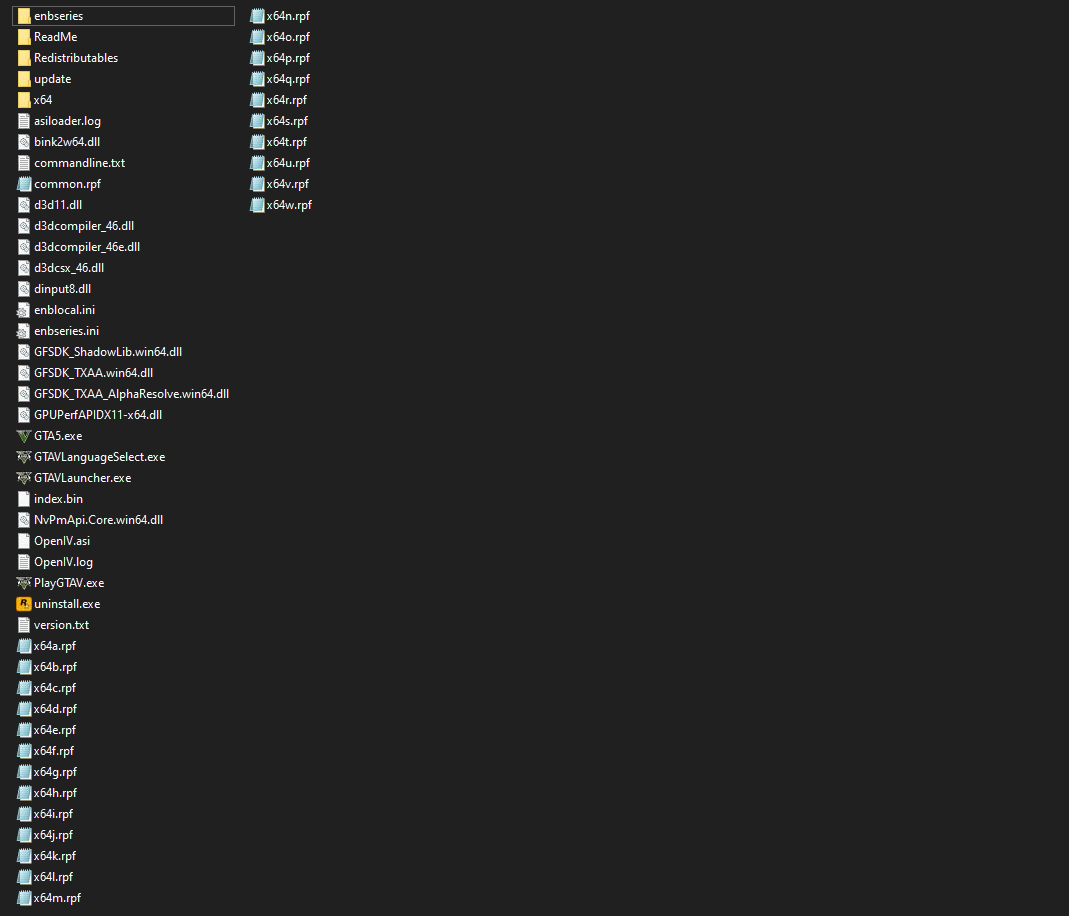Select the x64i.rpf file name
This screenshot has height=916, width=1069.
click(53, 814)
